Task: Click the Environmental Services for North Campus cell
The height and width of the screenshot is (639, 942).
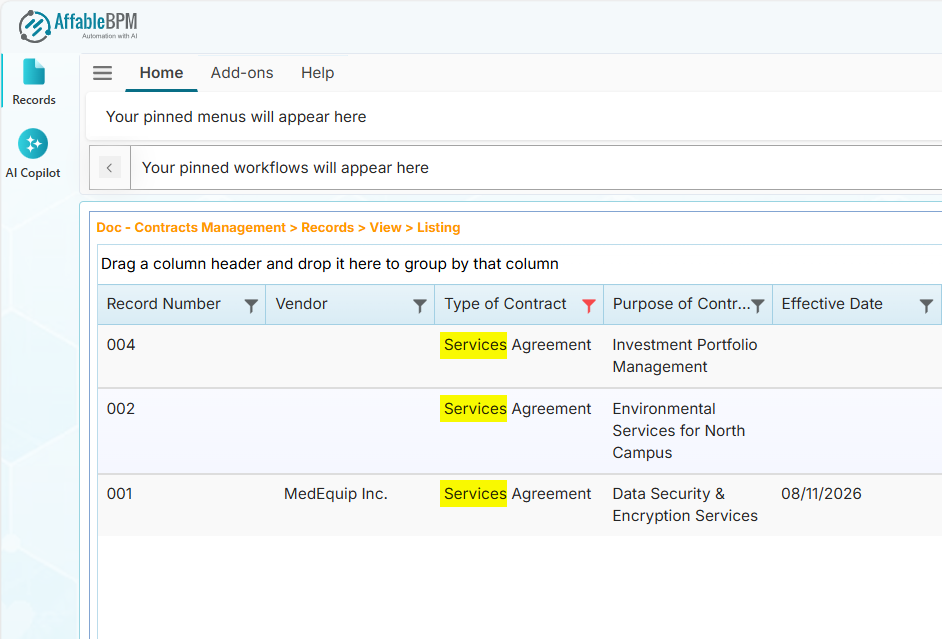Action: point(678,431)
